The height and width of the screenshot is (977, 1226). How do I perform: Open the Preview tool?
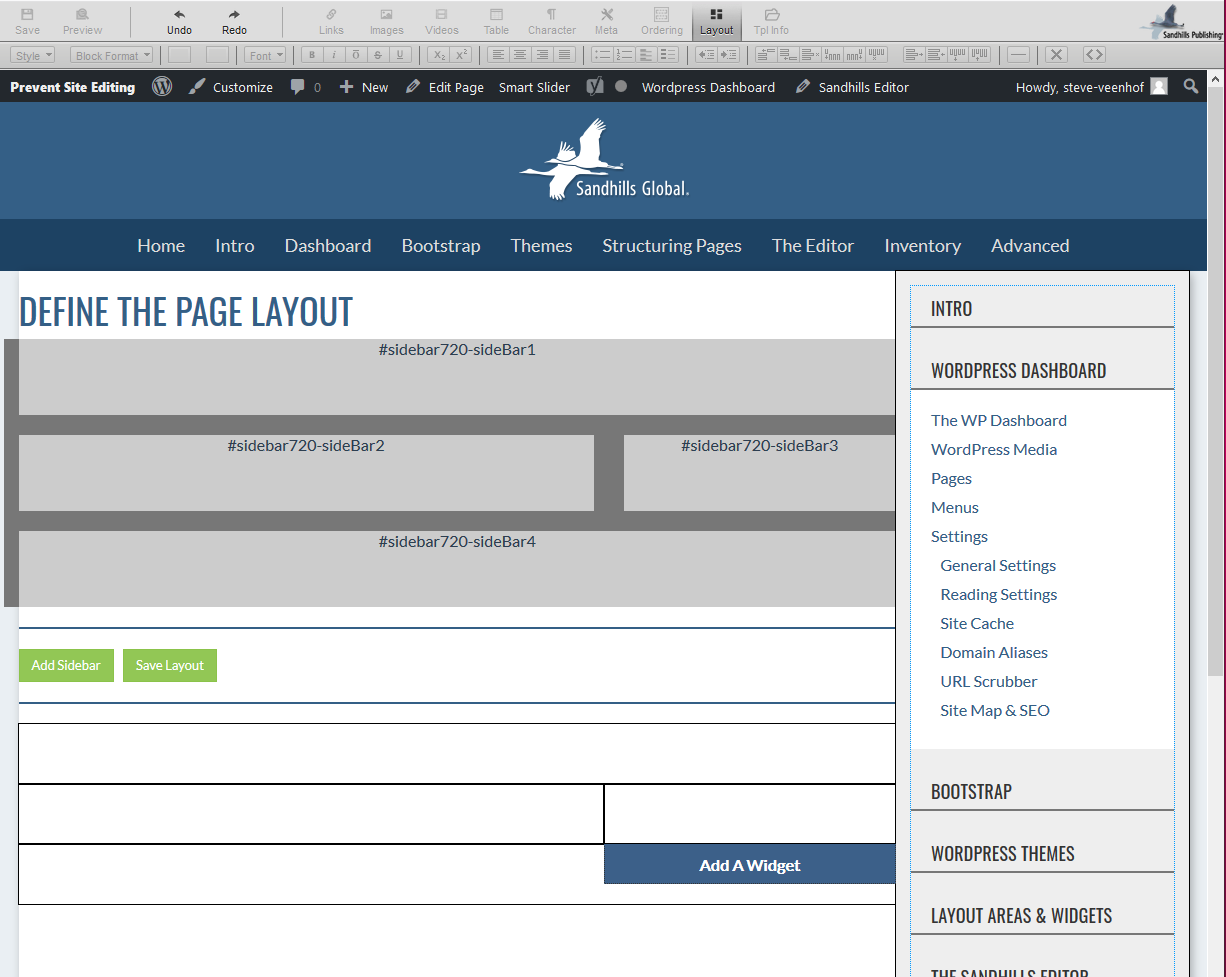(x=82, y=21)
